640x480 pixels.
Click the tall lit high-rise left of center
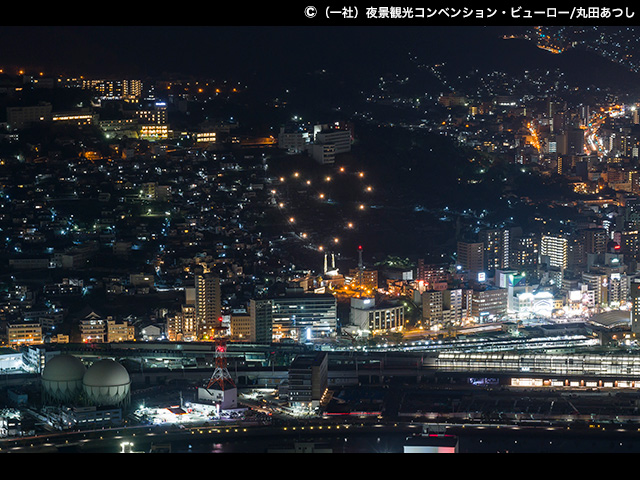208,299
